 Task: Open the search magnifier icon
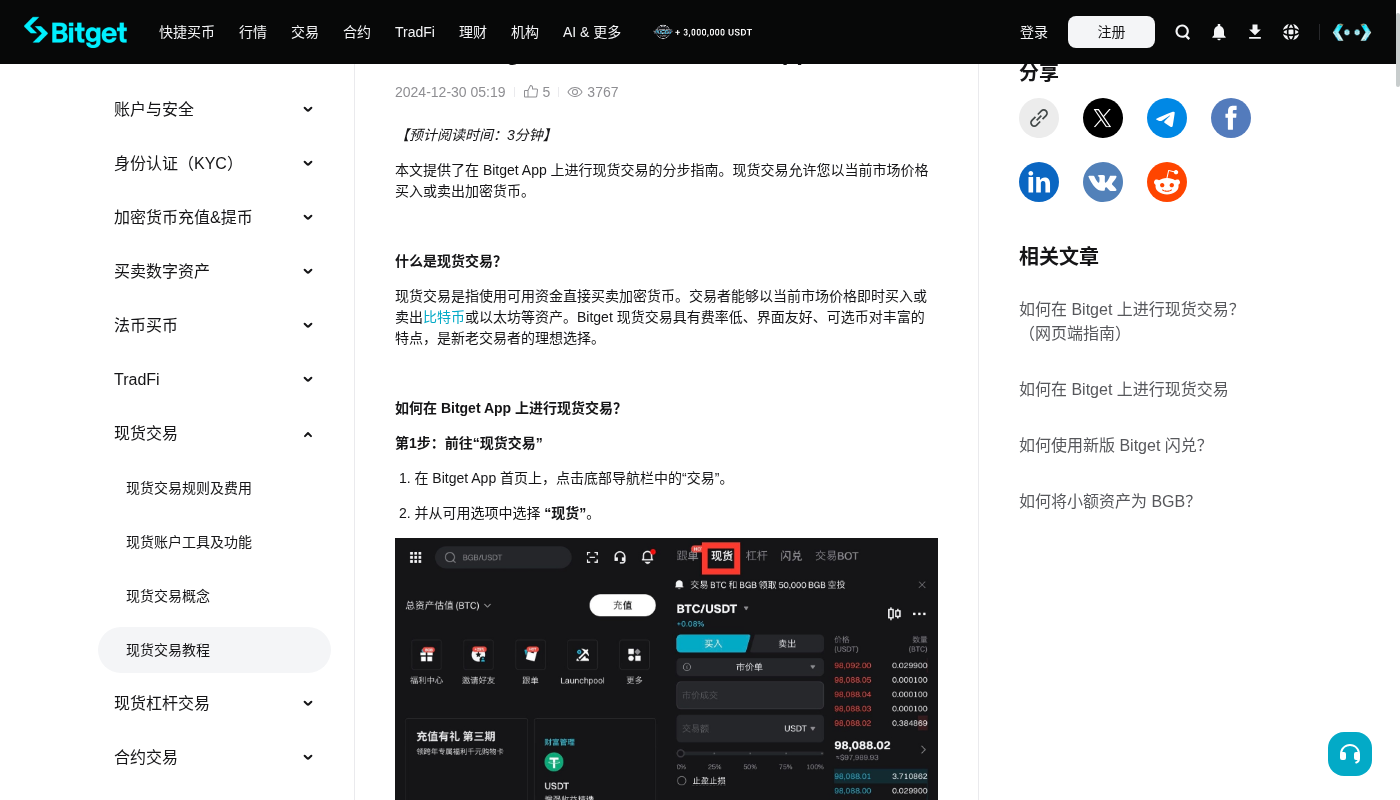point(1183,32)
